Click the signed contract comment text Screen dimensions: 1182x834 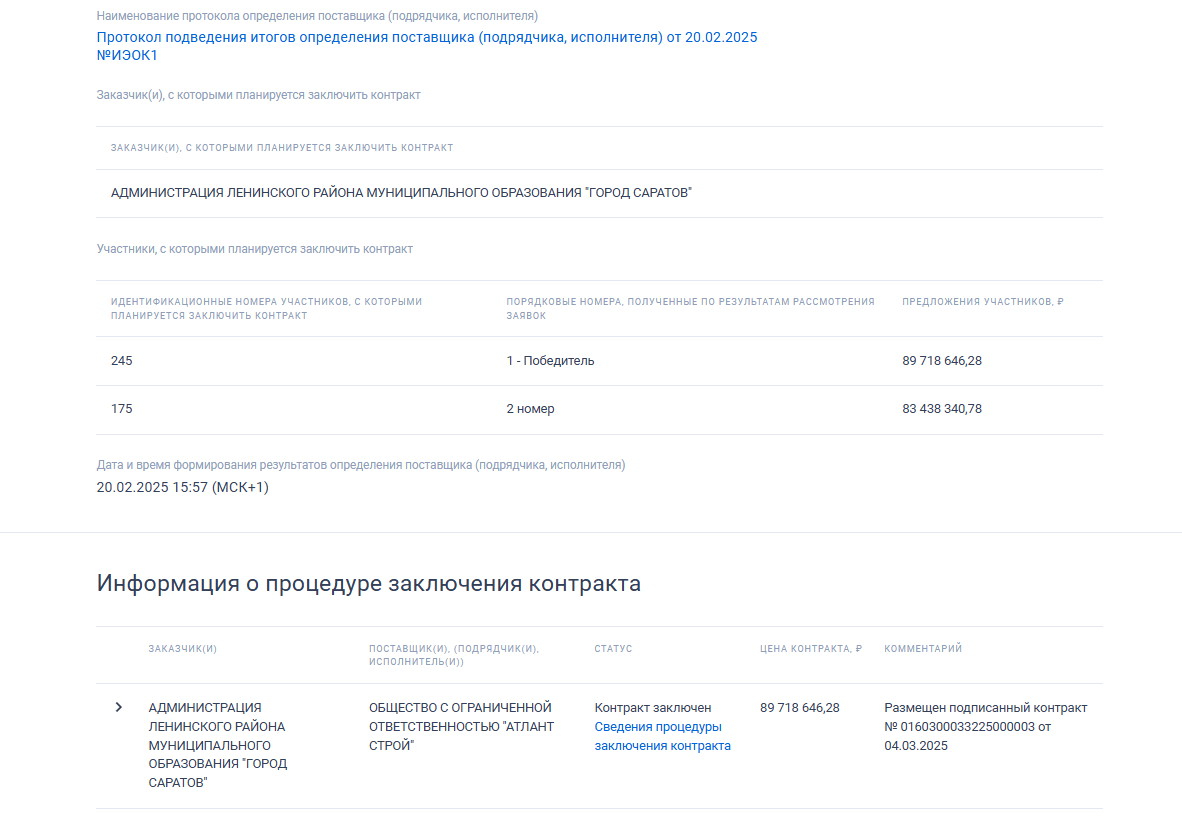[985, 726]
